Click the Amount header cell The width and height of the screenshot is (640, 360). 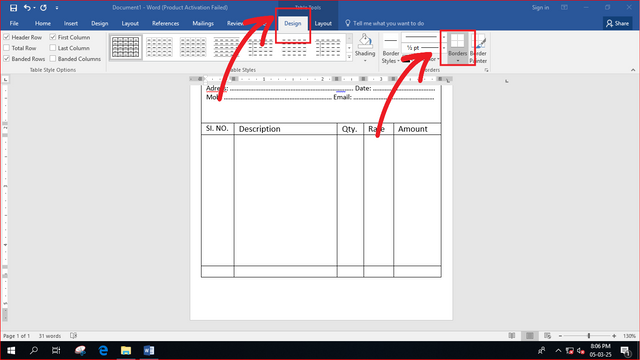pyautogui.click(x=417, y=129)
